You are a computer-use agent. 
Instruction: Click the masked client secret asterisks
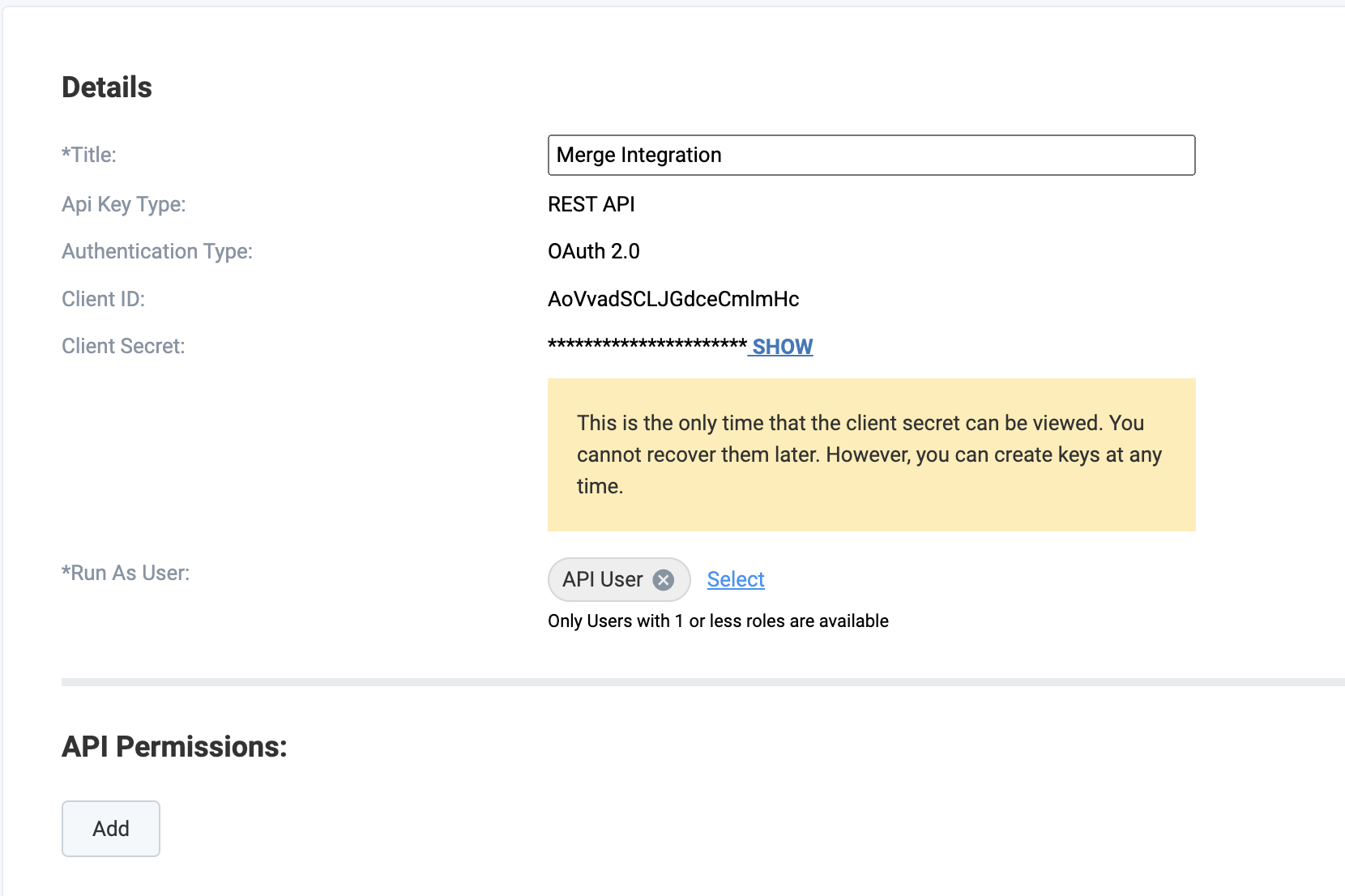(x=647, y=345)
